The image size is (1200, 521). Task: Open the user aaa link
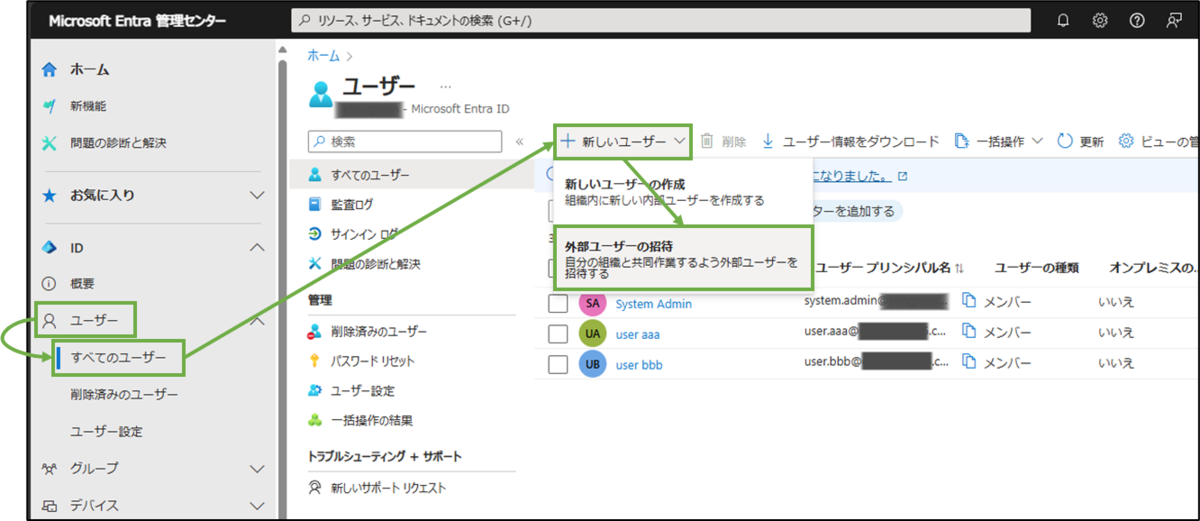pyautogui.click(x=638, y=334)
